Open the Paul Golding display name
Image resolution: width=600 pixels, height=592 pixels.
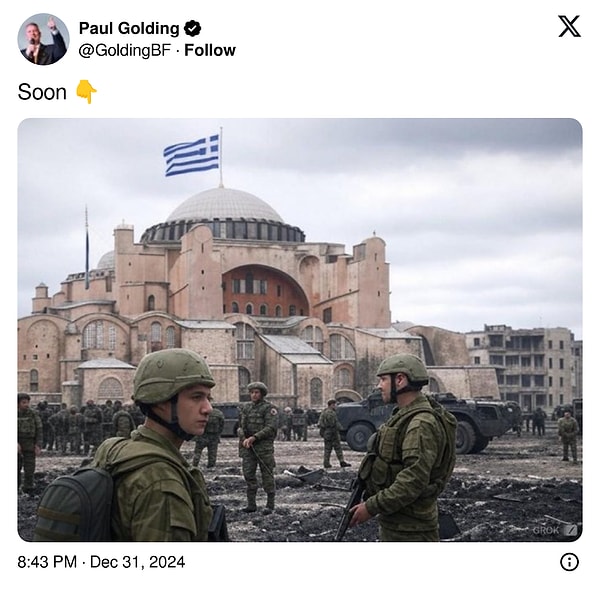[x=129, y=28]
